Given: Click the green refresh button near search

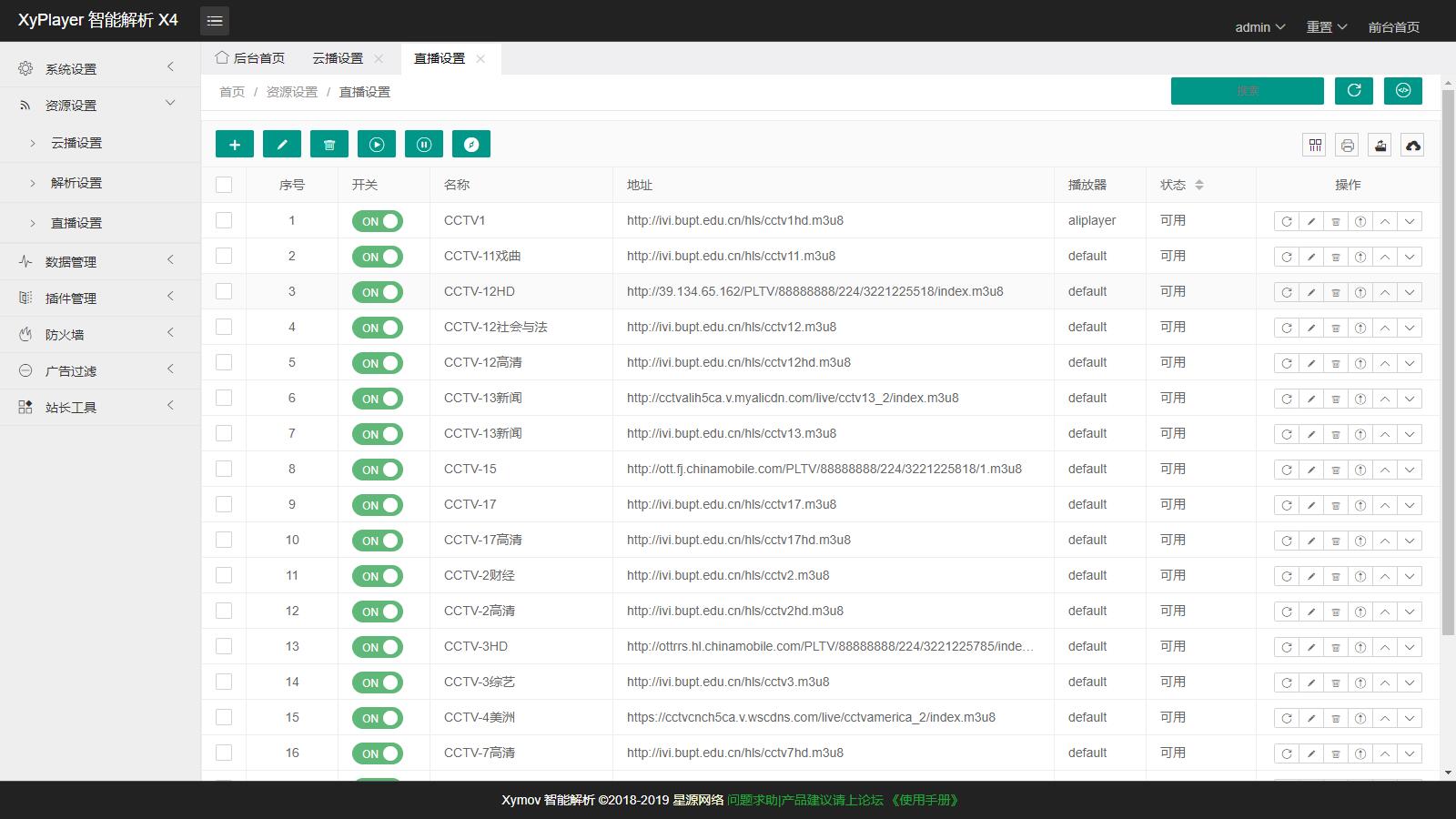Looking at the screenshot, I should 1354,90.
